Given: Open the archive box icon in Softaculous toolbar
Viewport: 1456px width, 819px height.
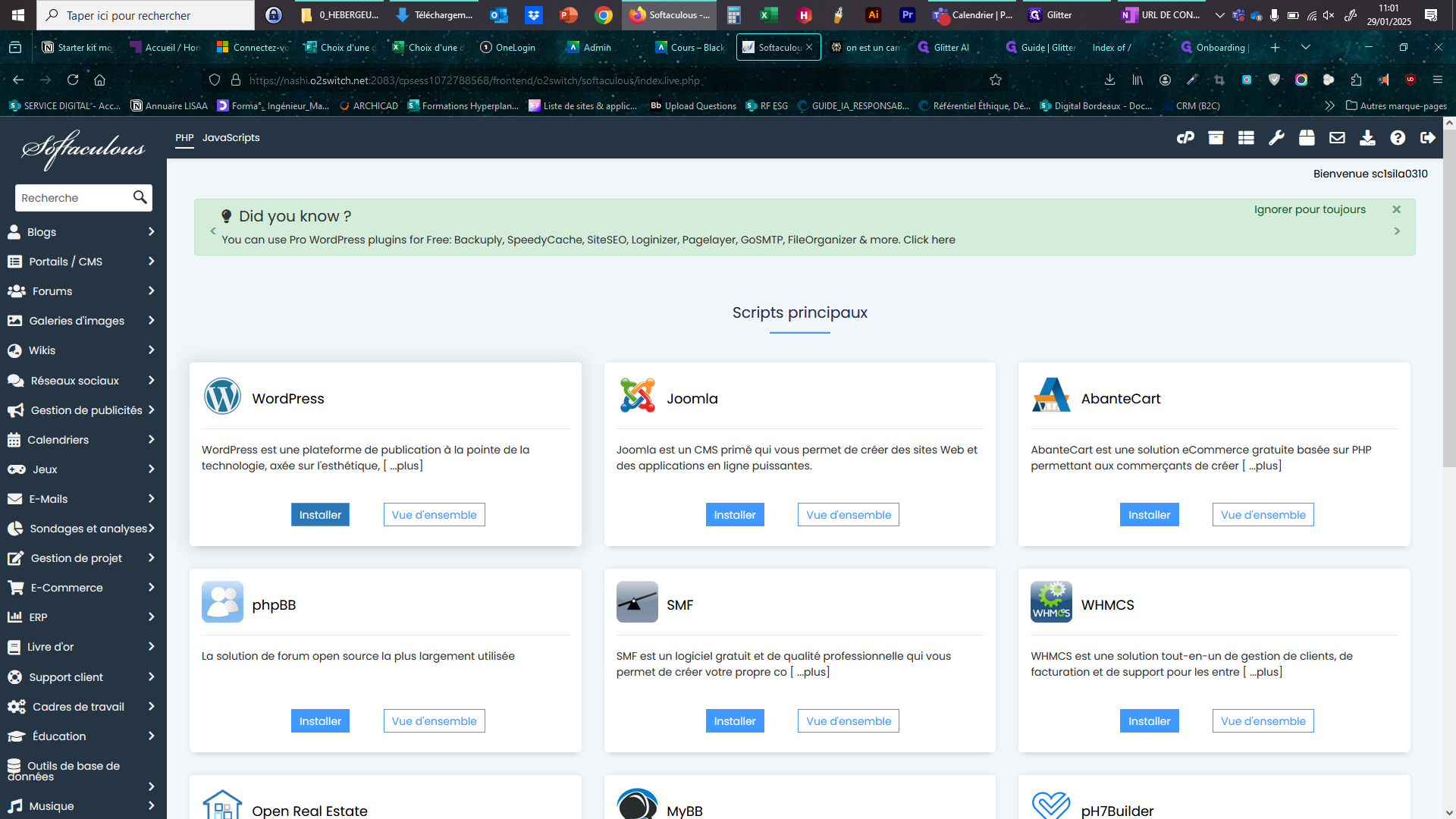Looking at the screenshot, I should (1216, 137).
